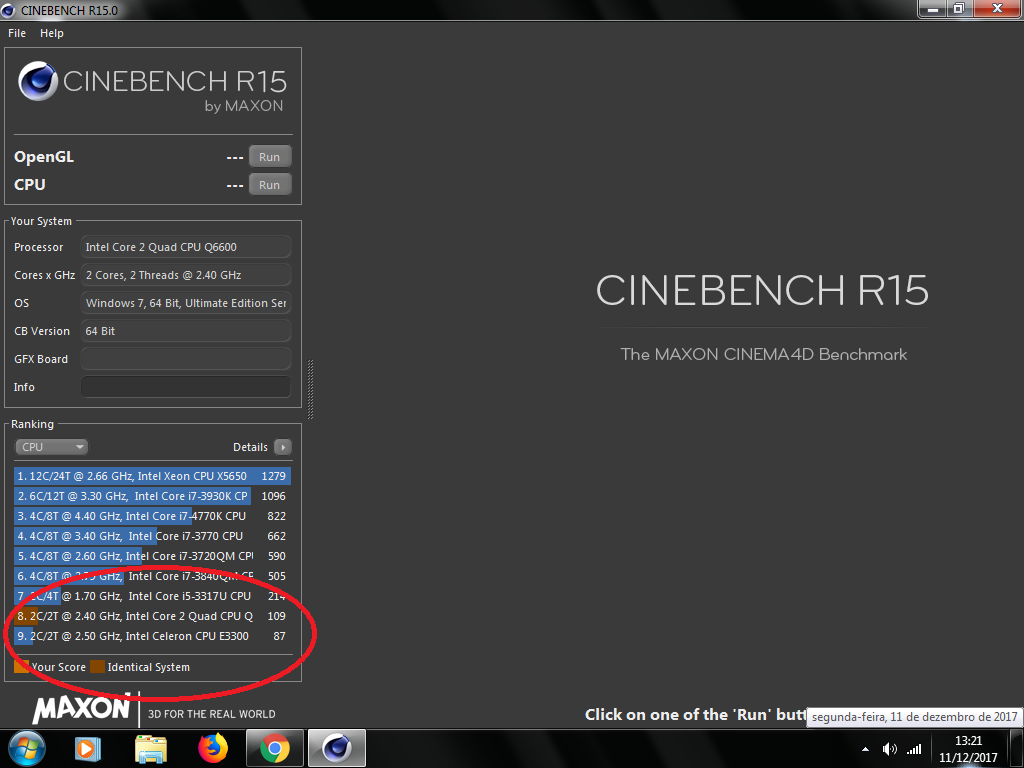Open Windows Media Player from taskbar
Screen dimensions: 1024x768
click(88, 748)
